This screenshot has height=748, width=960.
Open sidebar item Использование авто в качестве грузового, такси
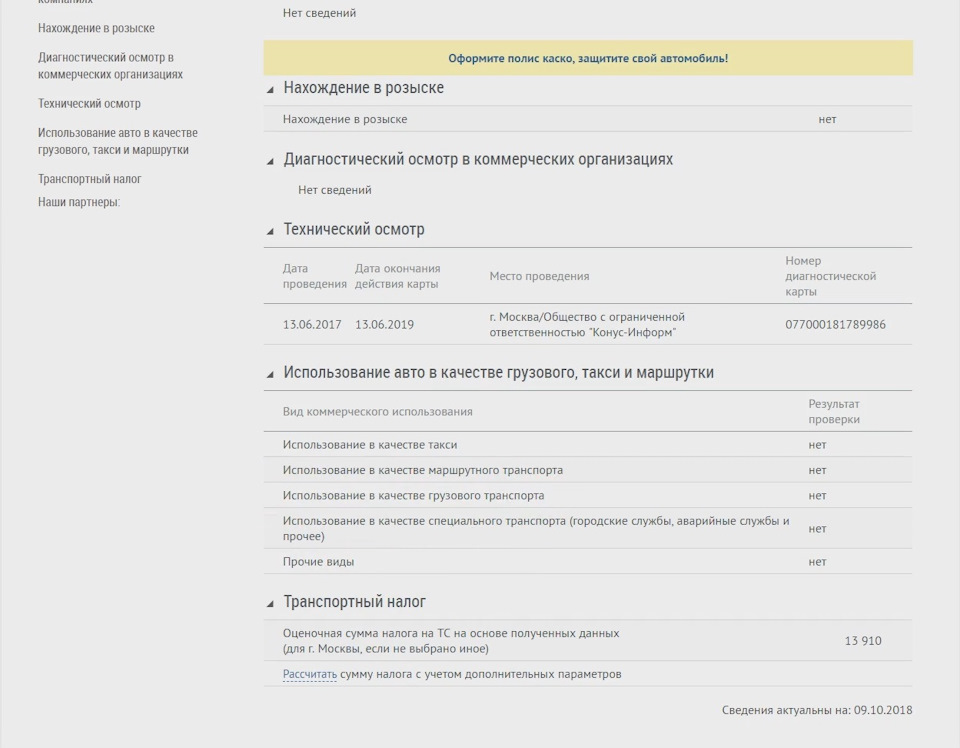click(118, 141)
